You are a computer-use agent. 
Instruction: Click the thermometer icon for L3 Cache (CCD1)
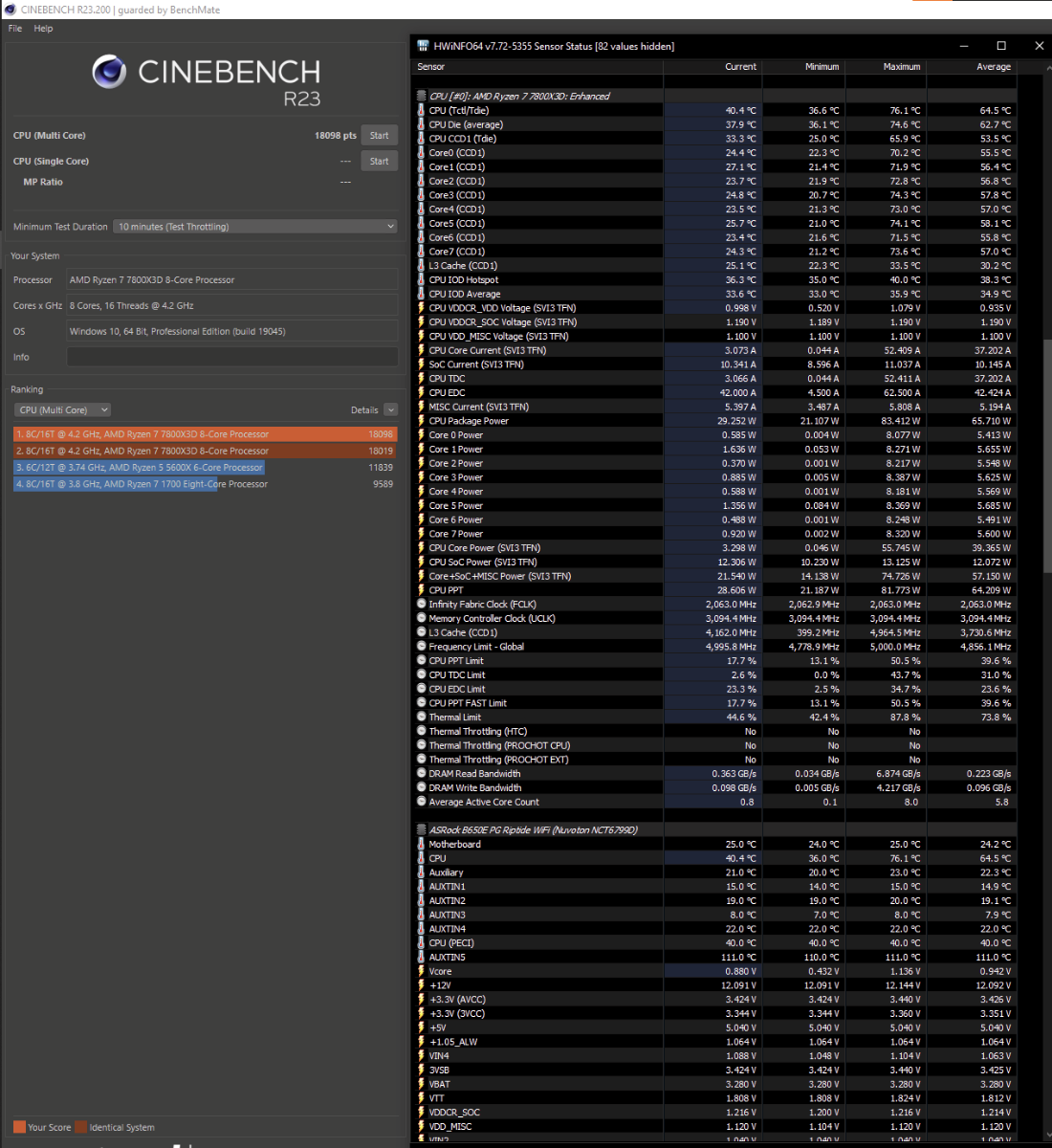pyautogui.click(x=421, y=266)
